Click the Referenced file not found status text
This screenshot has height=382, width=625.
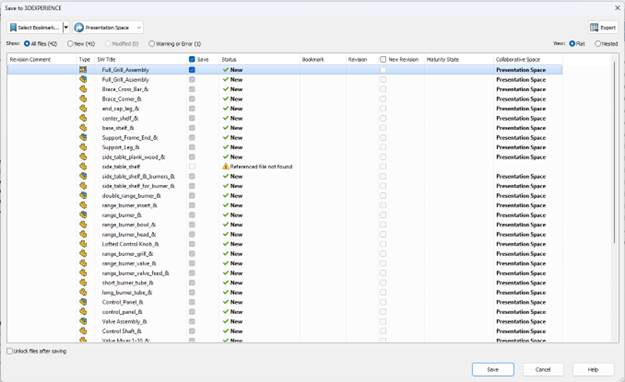click(261, 166)
